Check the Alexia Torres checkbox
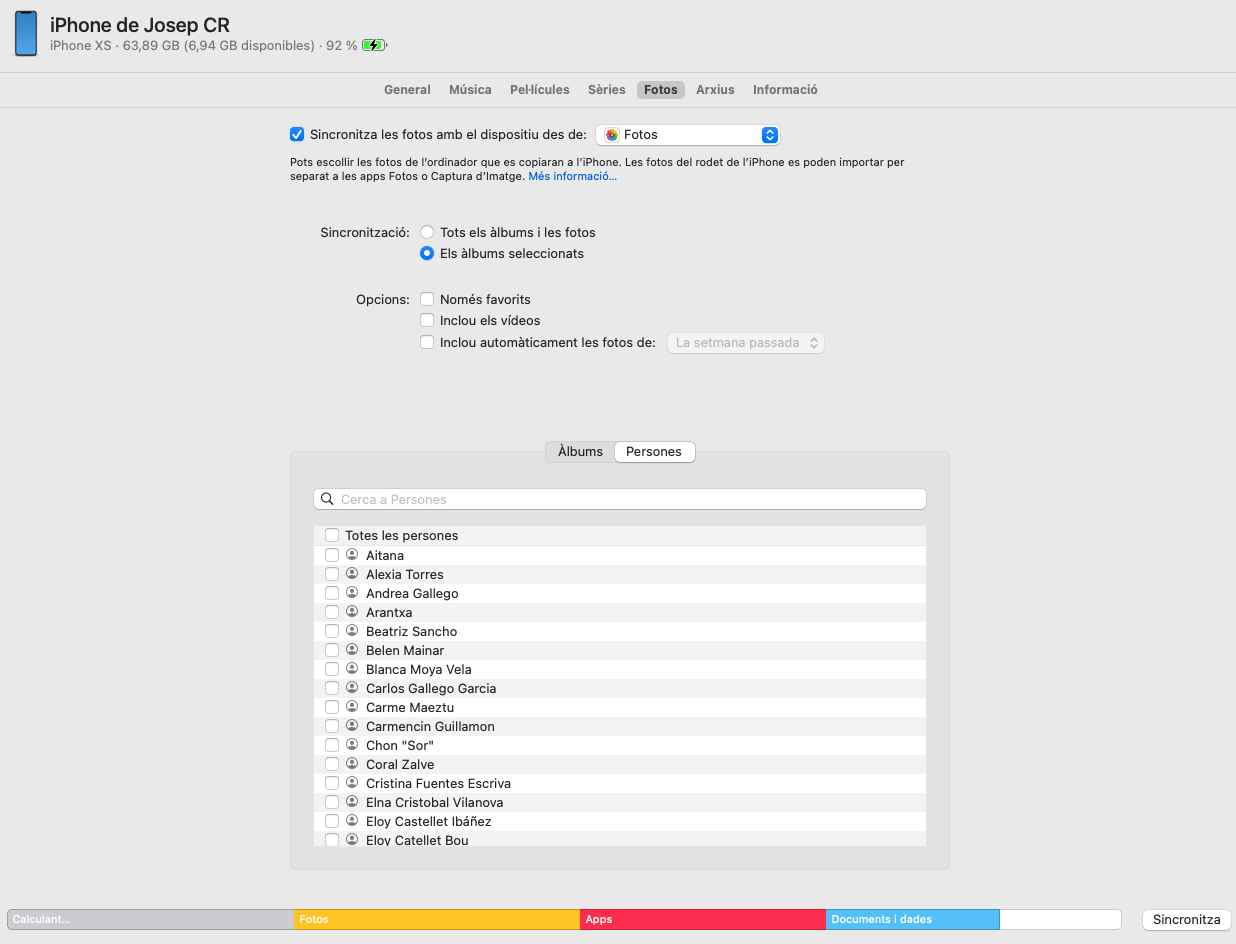Viewport: 1236px width, 944px height. 332,574
